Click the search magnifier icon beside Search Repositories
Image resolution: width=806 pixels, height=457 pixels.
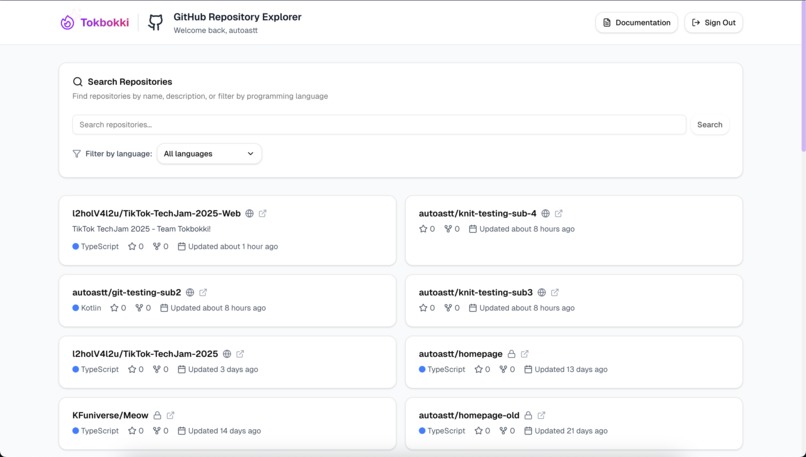[78, 82]
